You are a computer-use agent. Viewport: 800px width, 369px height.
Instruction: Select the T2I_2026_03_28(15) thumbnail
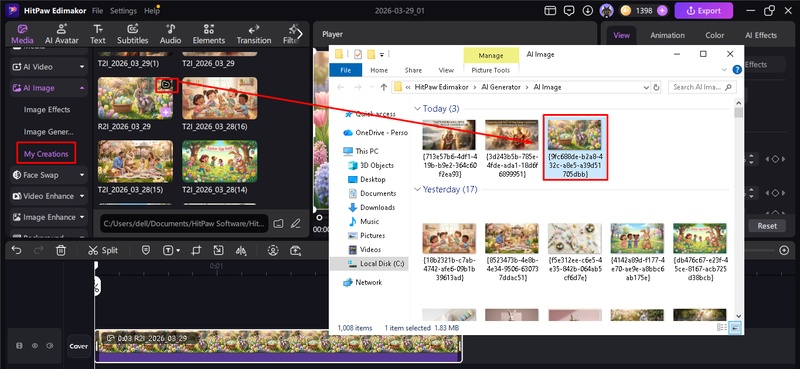(x=135, y=161)
